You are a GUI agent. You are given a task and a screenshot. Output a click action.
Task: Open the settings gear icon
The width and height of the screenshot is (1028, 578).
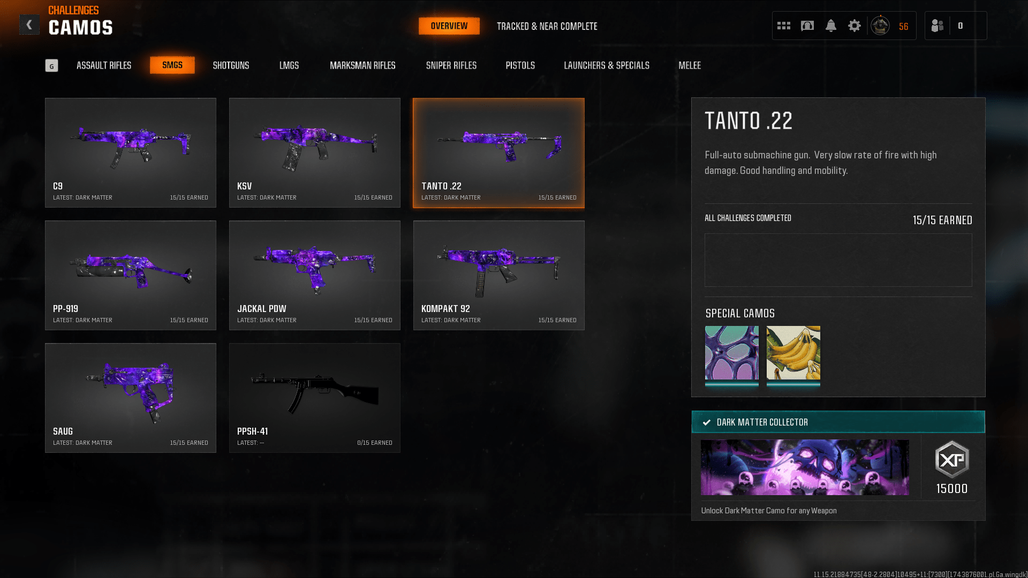click(x=854, y=26)
